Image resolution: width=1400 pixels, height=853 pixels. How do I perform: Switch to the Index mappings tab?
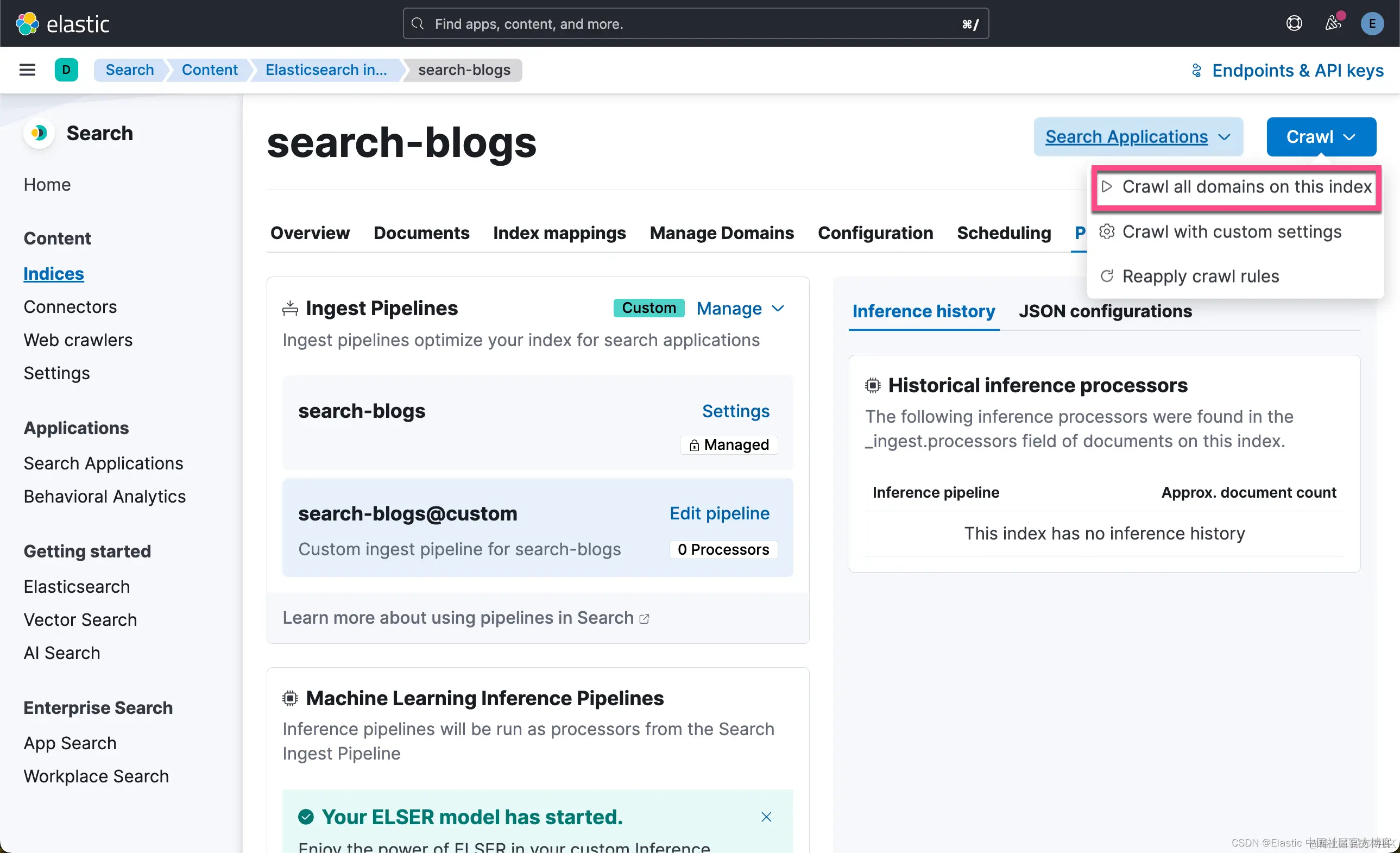[559, 233]
